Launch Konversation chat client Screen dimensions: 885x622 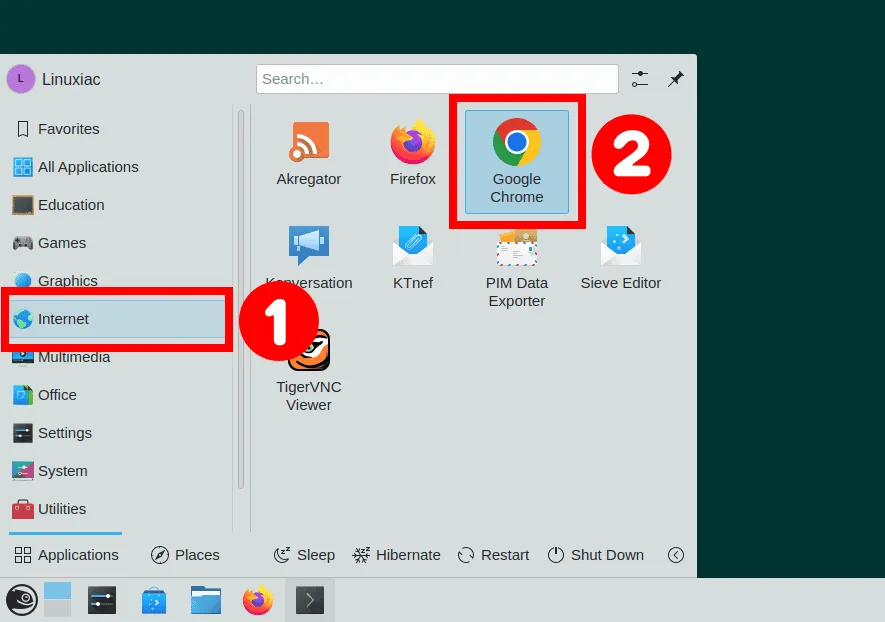309,258
